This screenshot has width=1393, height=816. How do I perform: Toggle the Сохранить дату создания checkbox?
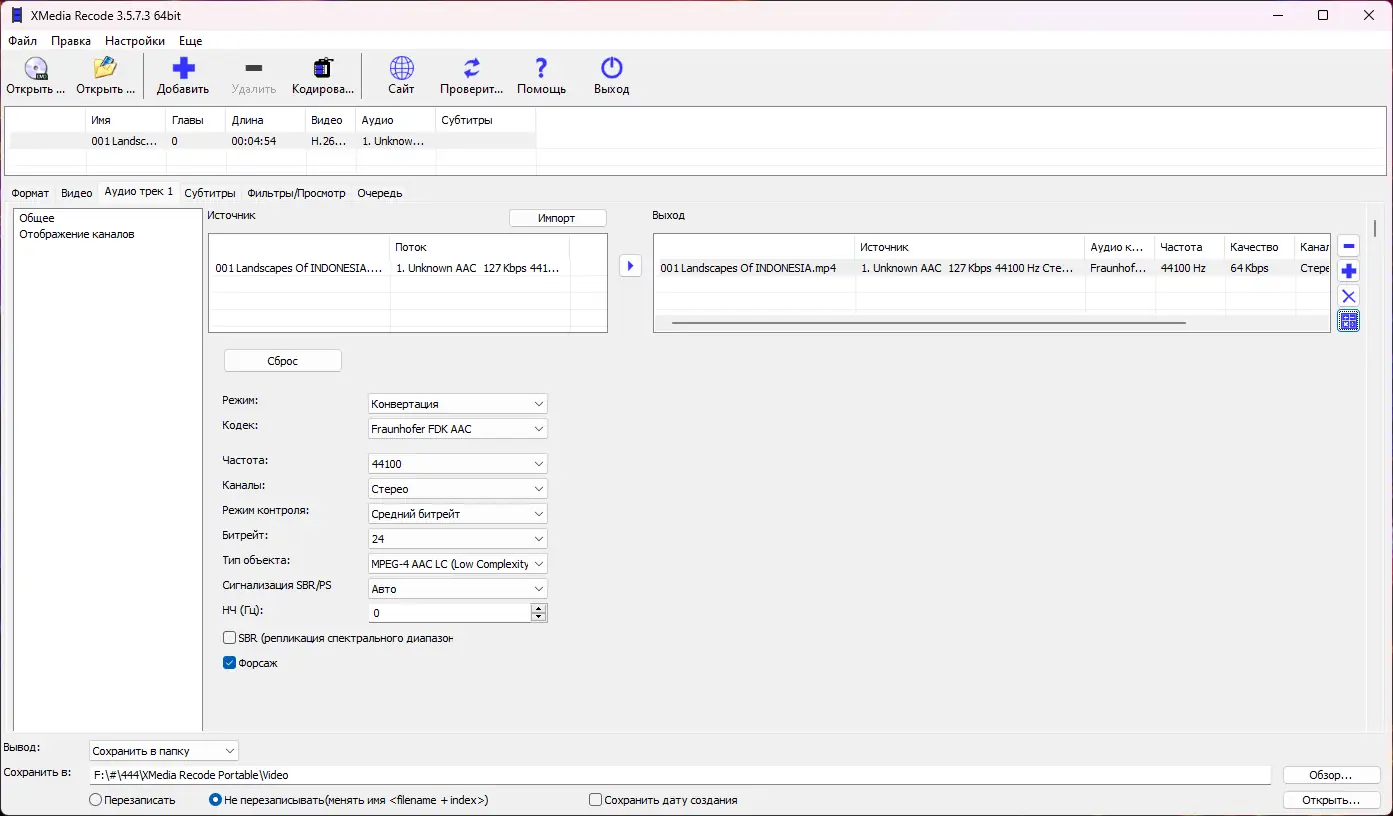point(594,799)
